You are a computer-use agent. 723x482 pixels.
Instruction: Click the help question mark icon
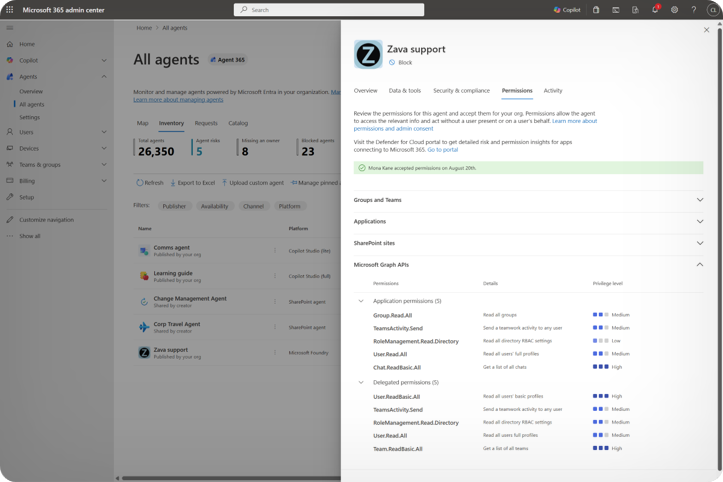tap(693, 9)
